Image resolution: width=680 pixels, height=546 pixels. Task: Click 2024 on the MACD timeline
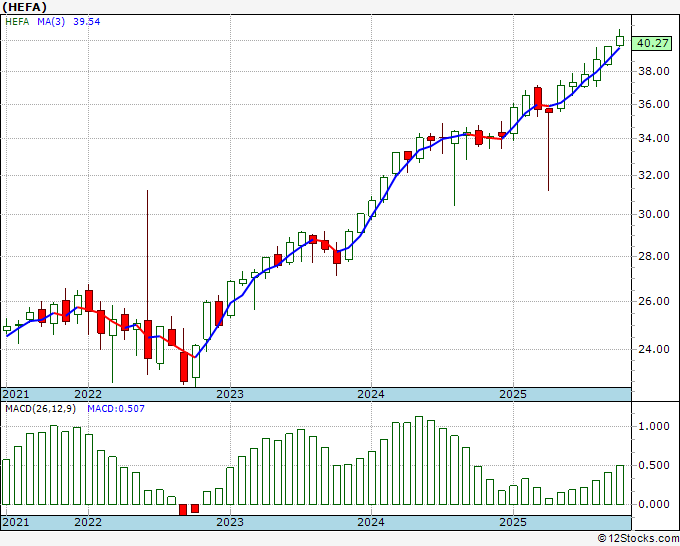coord(371,522)
